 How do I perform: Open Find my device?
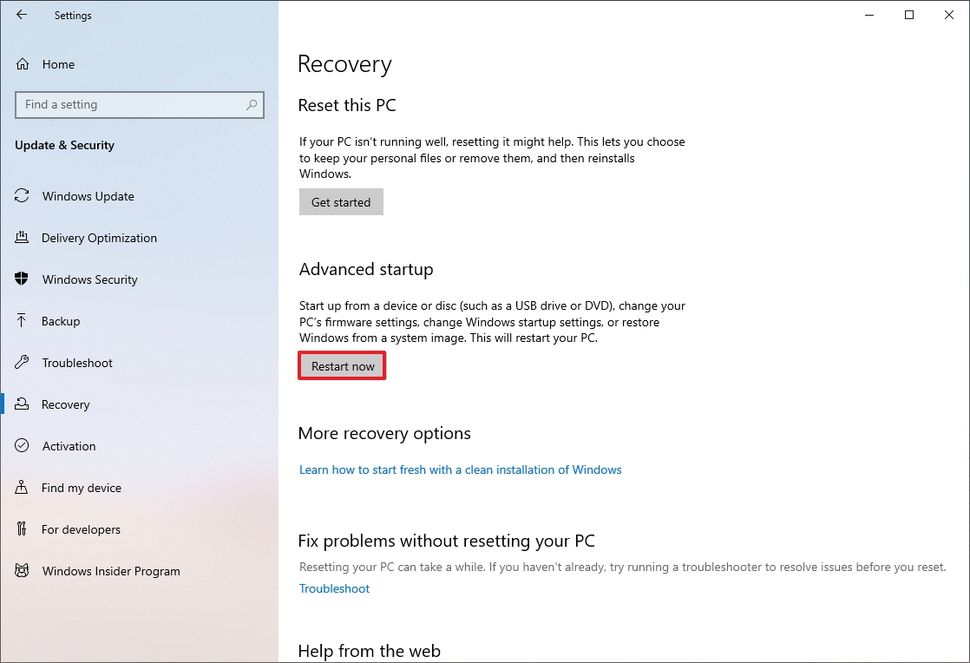coord(79,488)
